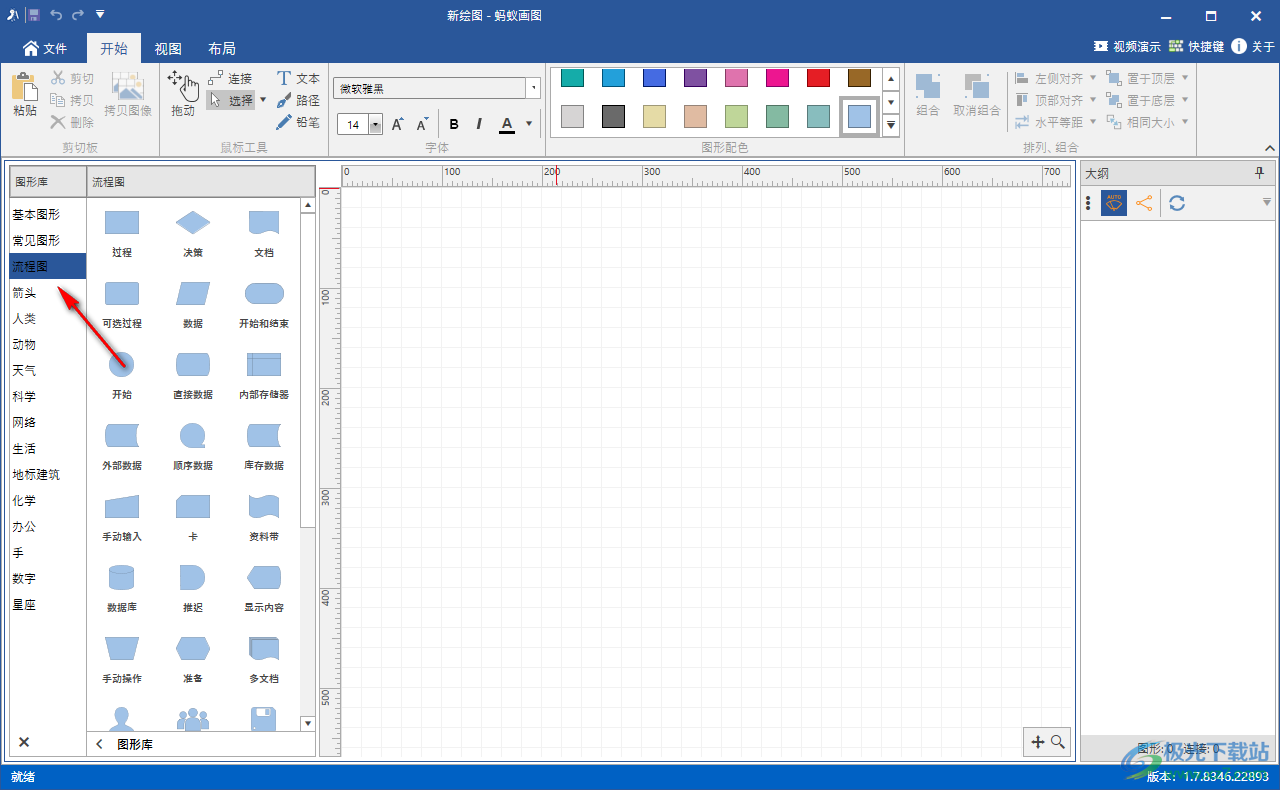Switch to the View (视图) tab
Image resolution: width=1280 pixels, height=790 pixels.
(168, 48)
